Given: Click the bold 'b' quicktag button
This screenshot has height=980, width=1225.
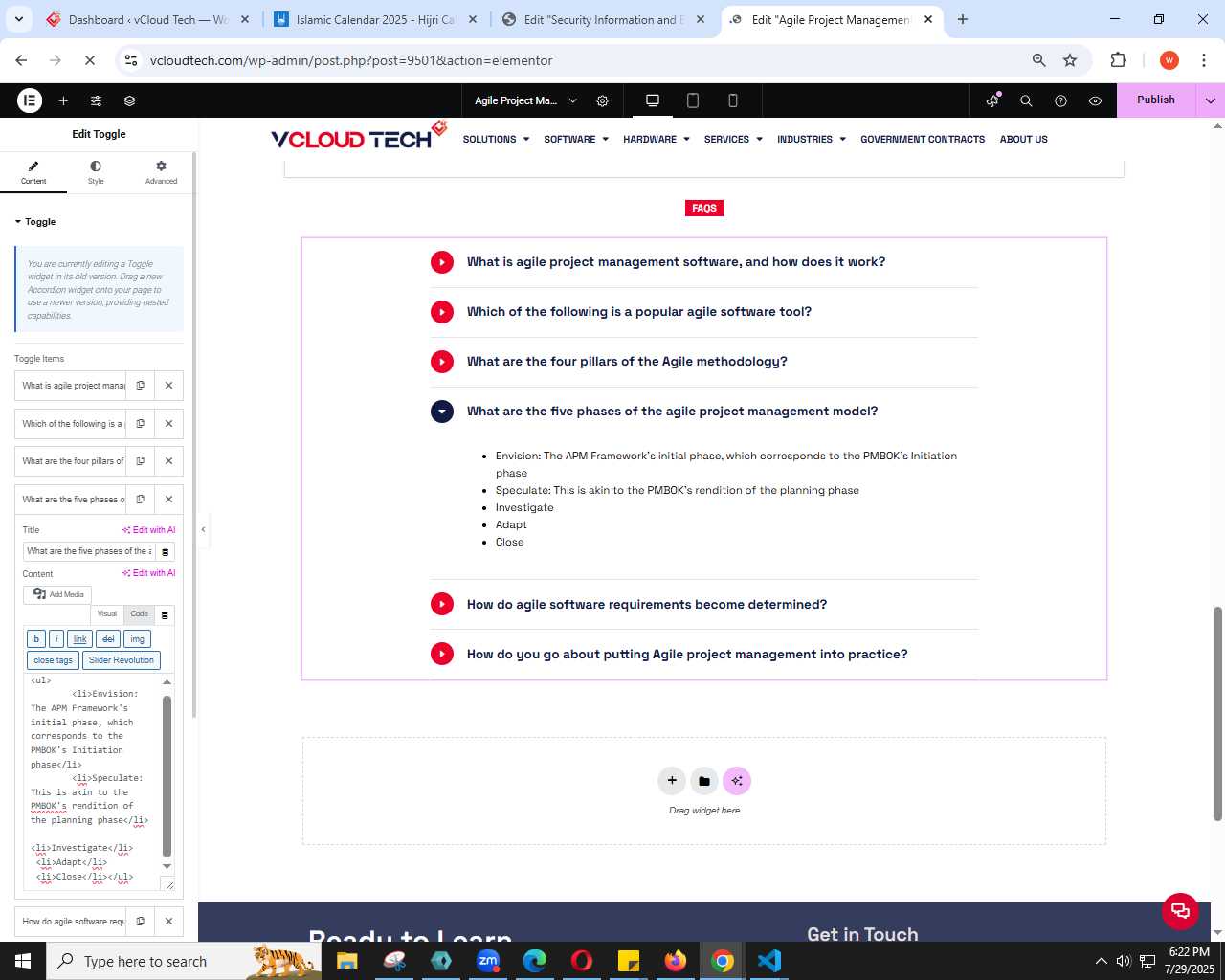Looking at the screenshot, I should (x=36, y=638).
